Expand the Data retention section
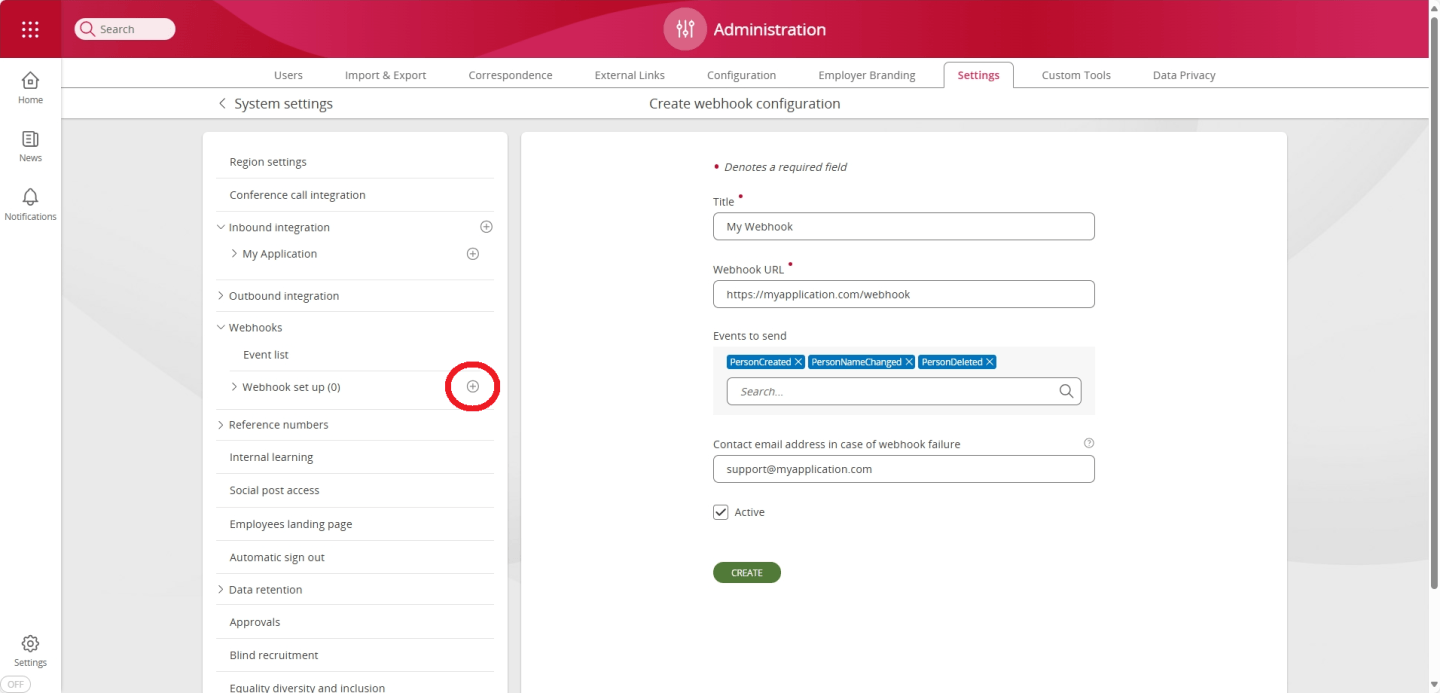1440x693 pixels. tap(220, 589)
